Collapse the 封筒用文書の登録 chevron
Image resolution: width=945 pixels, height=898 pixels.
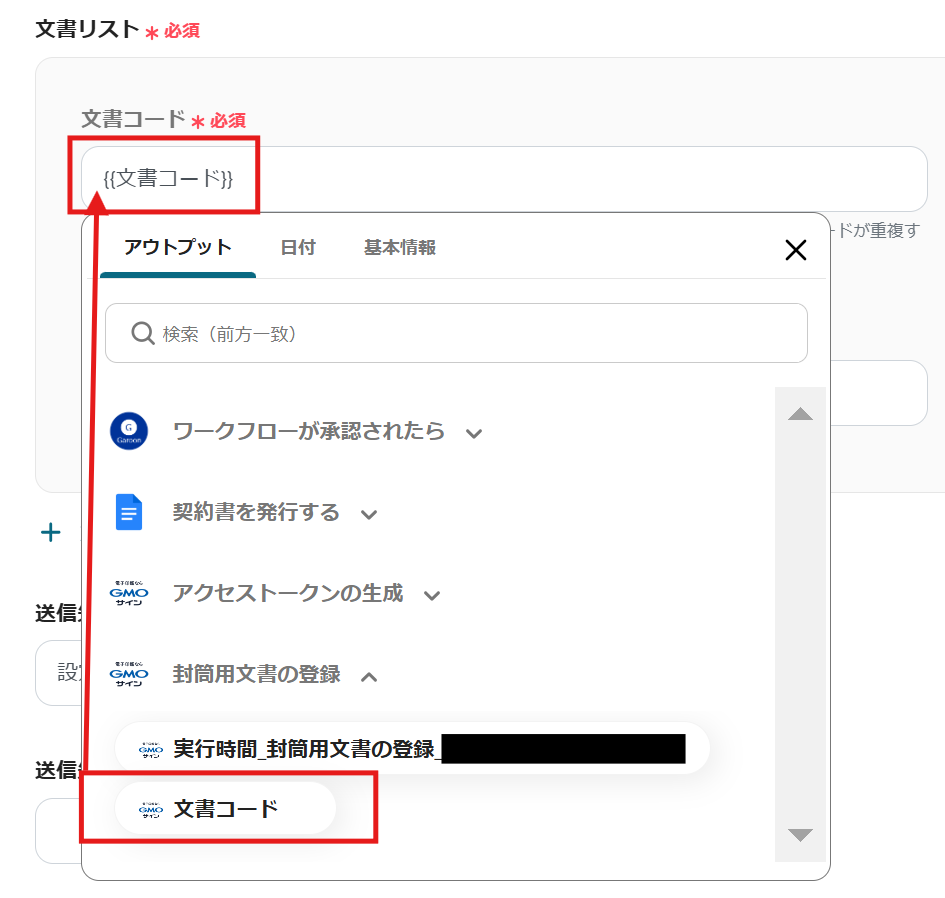pyautogui.click(x=369, y=677)
